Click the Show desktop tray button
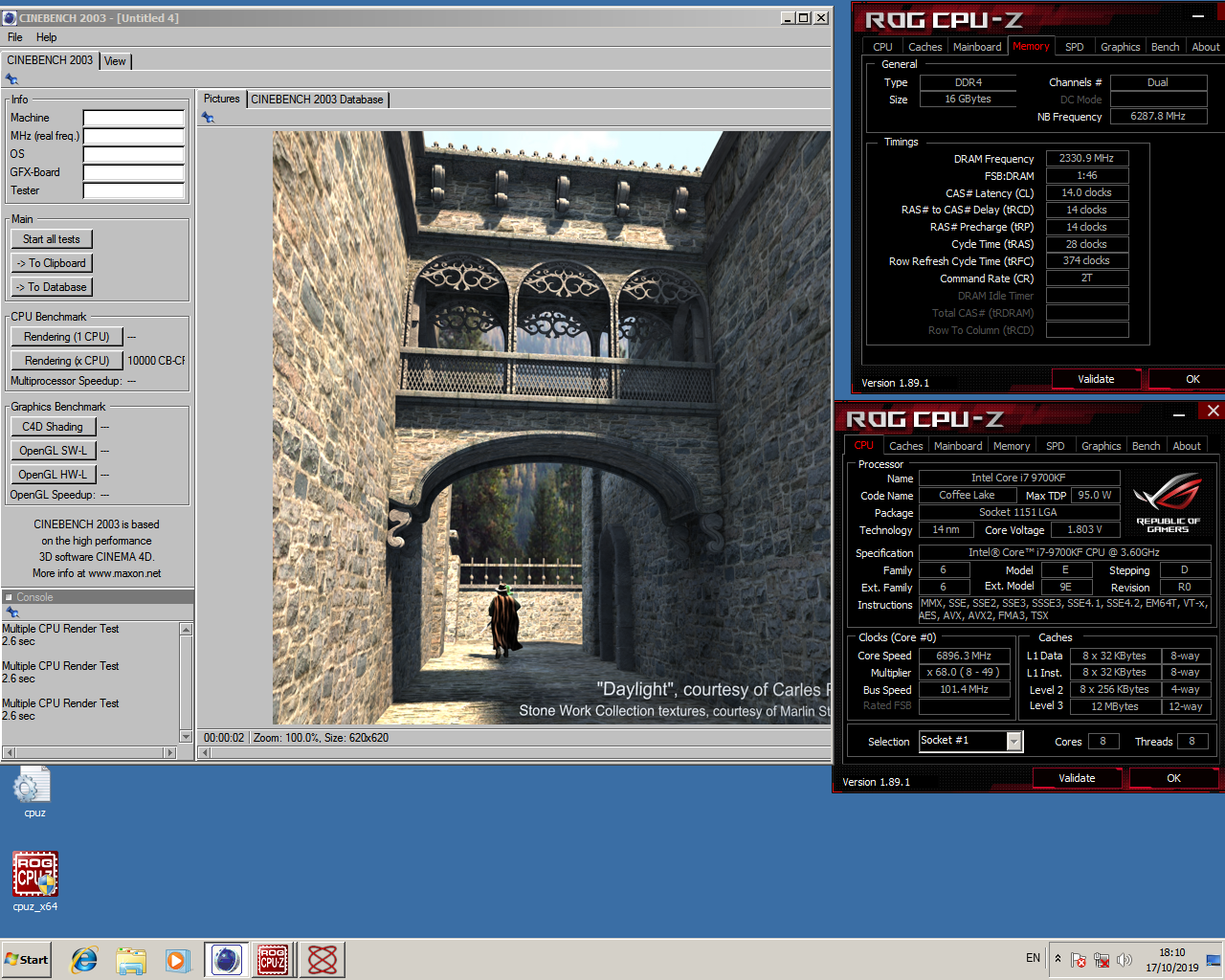This screenshot has width=1225, height=980. (x=1214, y=960)
